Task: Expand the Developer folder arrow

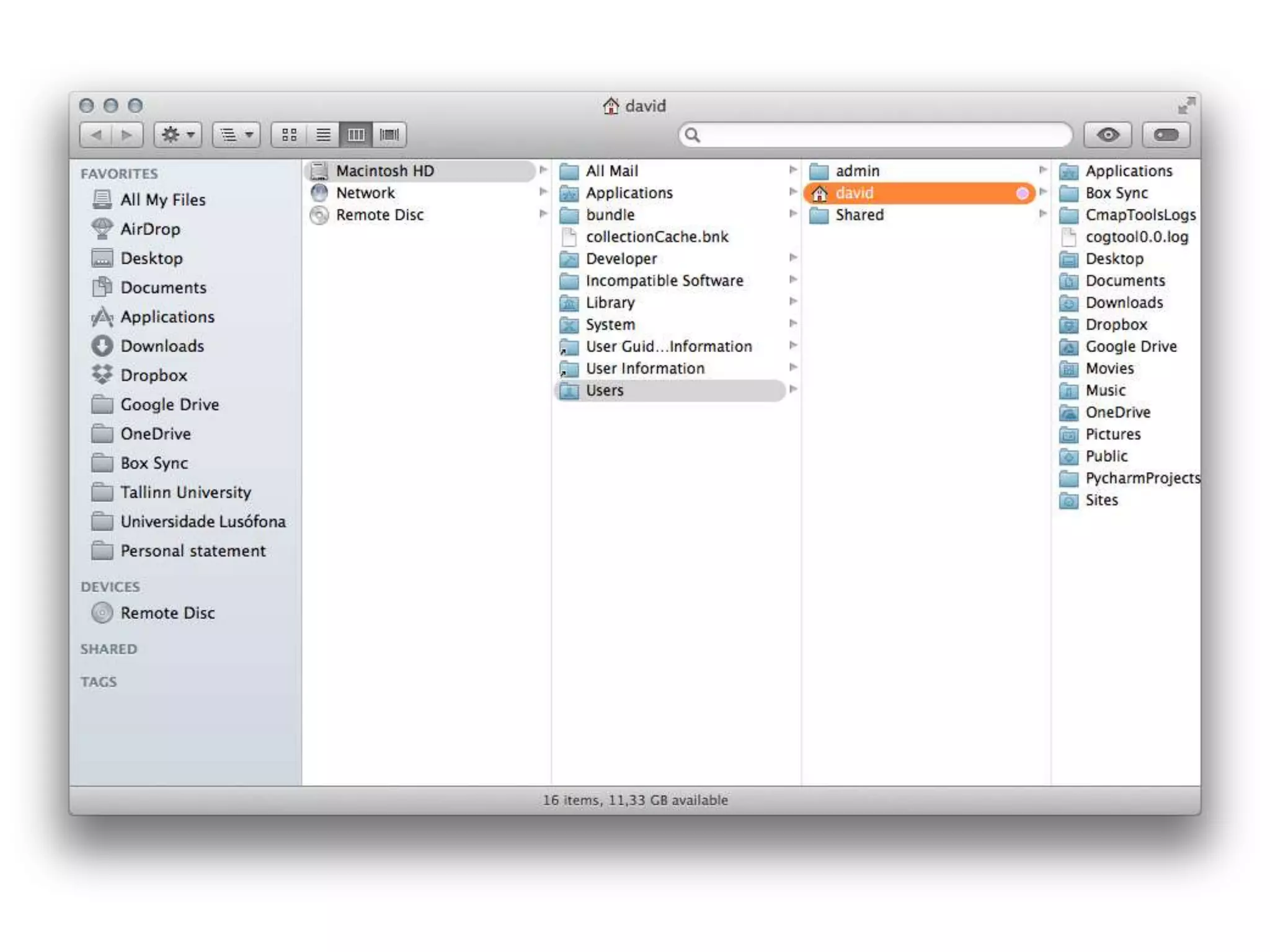Action: click(793, 257)
